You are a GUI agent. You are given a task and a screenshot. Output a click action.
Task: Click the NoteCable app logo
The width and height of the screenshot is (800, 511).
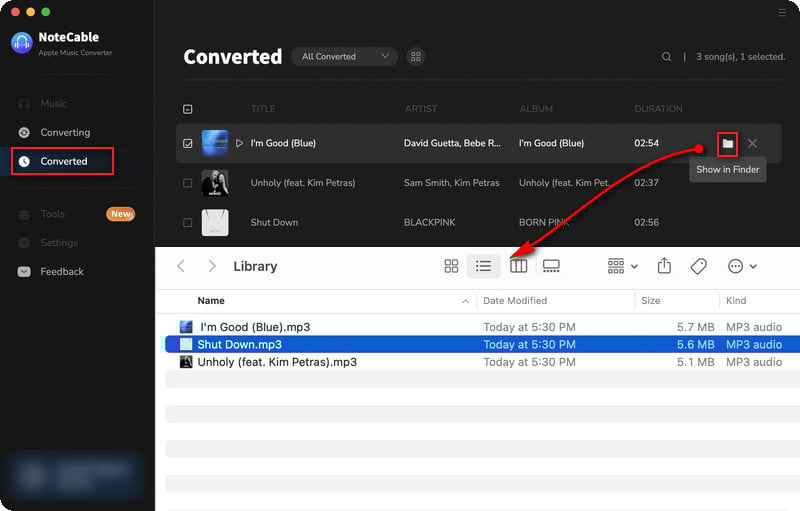[22, 43]
